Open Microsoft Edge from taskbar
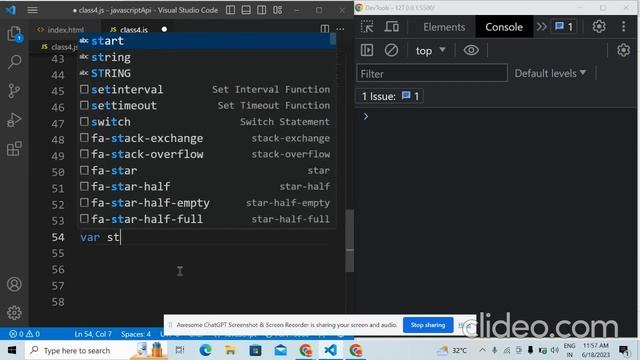The width and height of the screenshot is (640, 360). [x=205, y=350]
